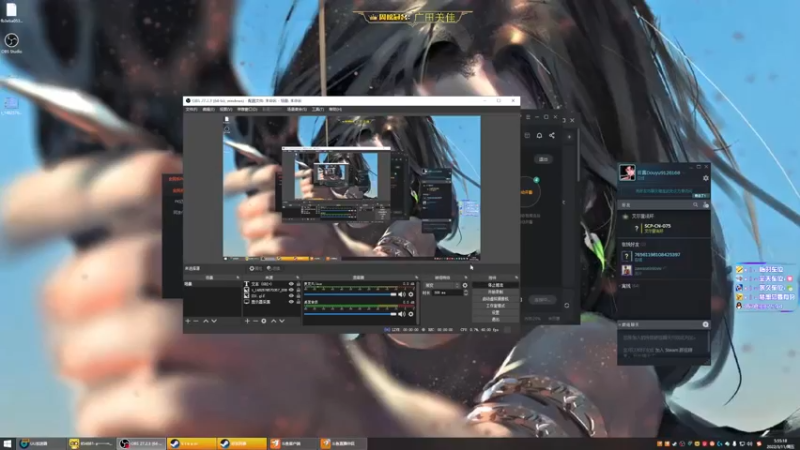Lock the text (GDI+) source
800x450 pixels.
pyautogui.click(x=298, y=284)
